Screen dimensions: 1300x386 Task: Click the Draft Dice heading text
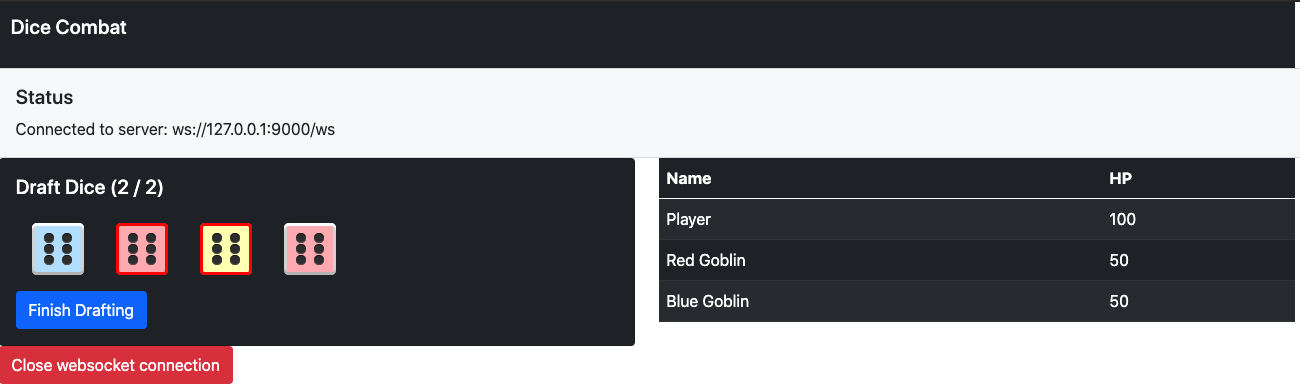(x=60, y=187)
